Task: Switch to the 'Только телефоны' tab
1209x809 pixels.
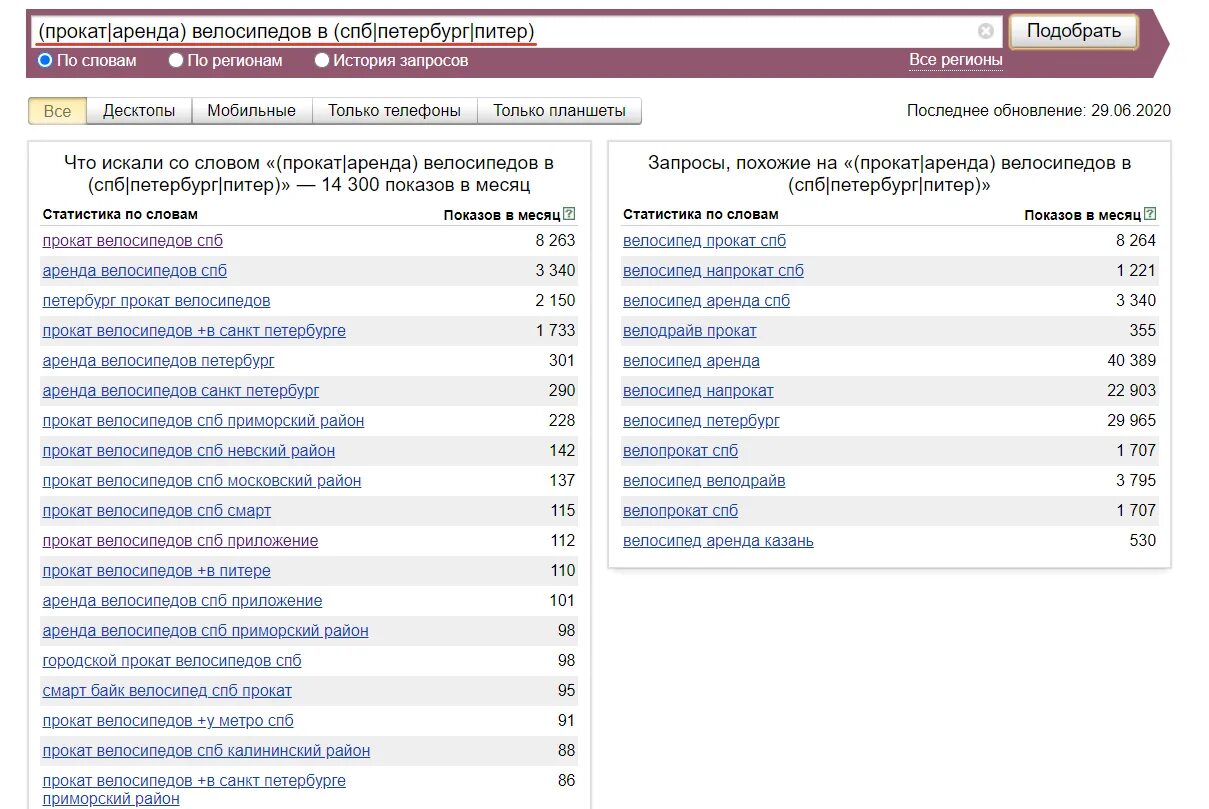Action: coord(395,111)
